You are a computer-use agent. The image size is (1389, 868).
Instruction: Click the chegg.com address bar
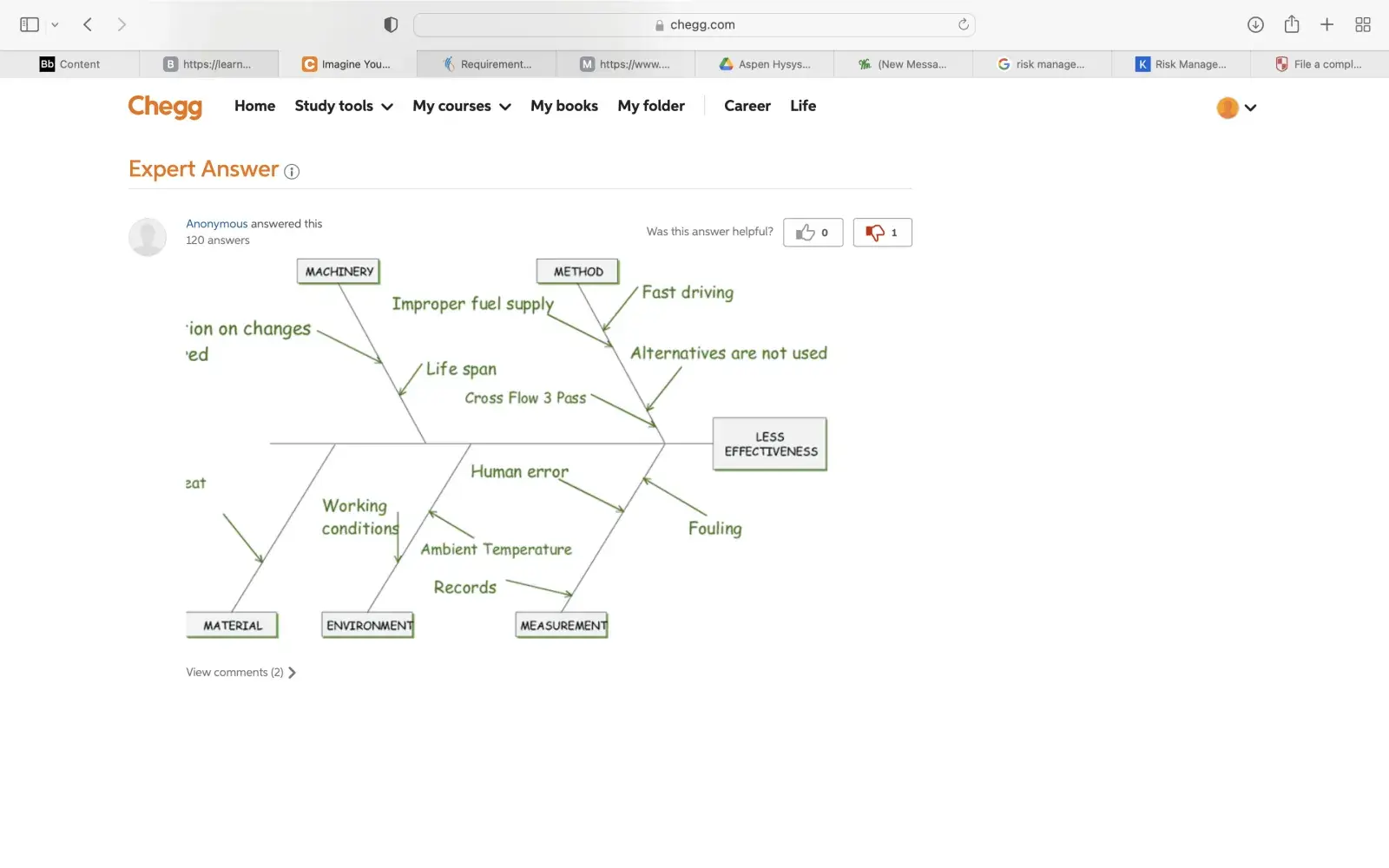pyautogui.click(x=694, y=25)
